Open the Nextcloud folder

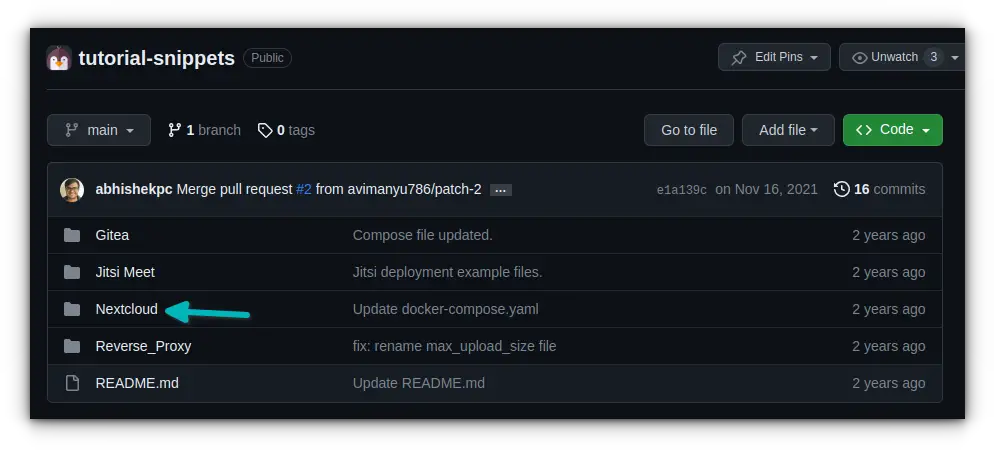coord(126,310)
